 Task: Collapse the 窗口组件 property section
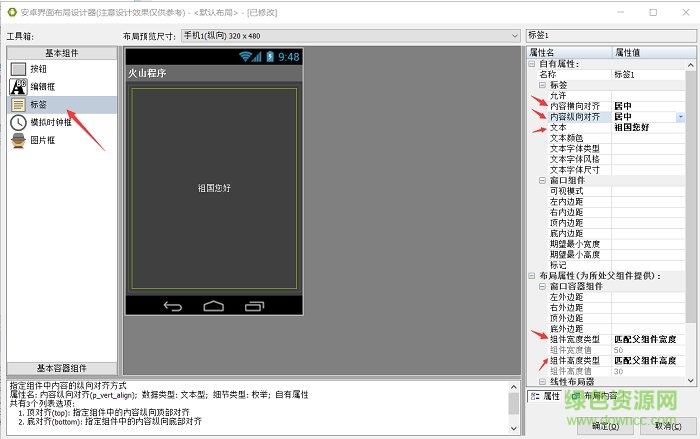[x=541, y=180]
